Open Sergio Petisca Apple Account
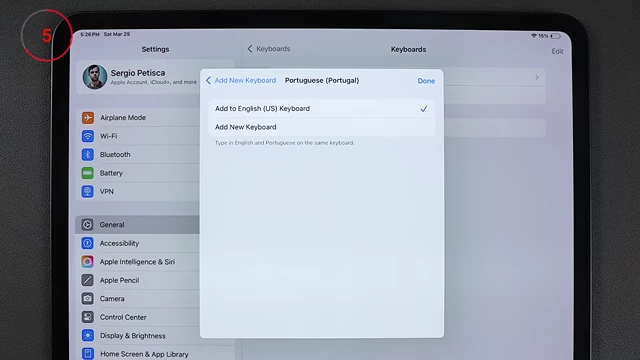Image resolution: width=640 pixels, height=360 pixels. [x=139, y=77]
